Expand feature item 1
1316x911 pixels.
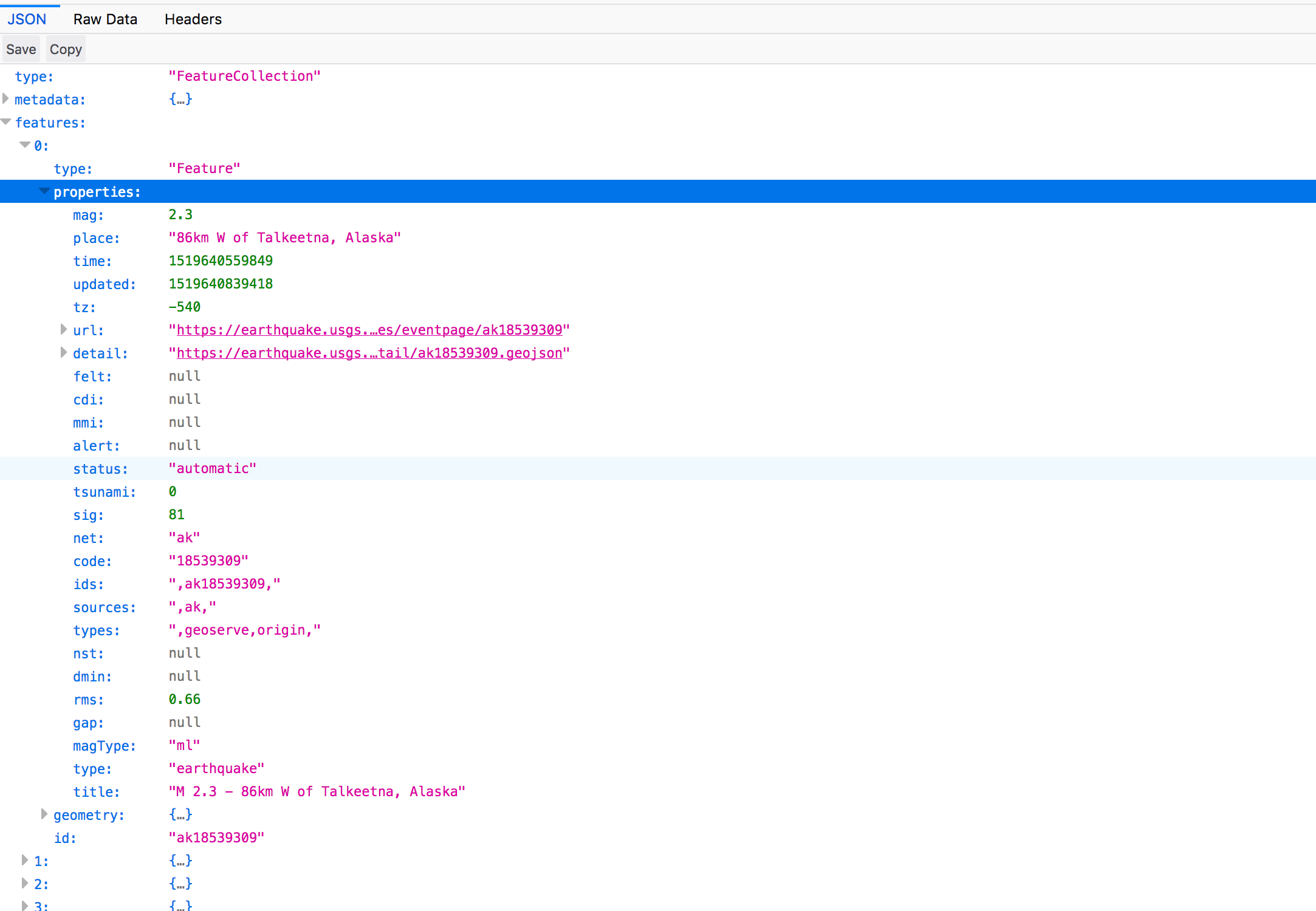pos(25,861)
